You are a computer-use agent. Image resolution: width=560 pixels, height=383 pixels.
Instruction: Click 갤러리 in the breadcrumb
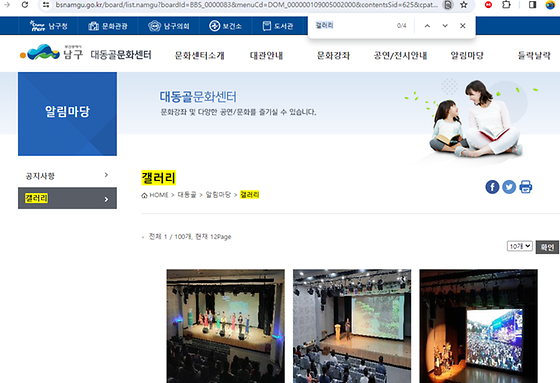point(249,195)
